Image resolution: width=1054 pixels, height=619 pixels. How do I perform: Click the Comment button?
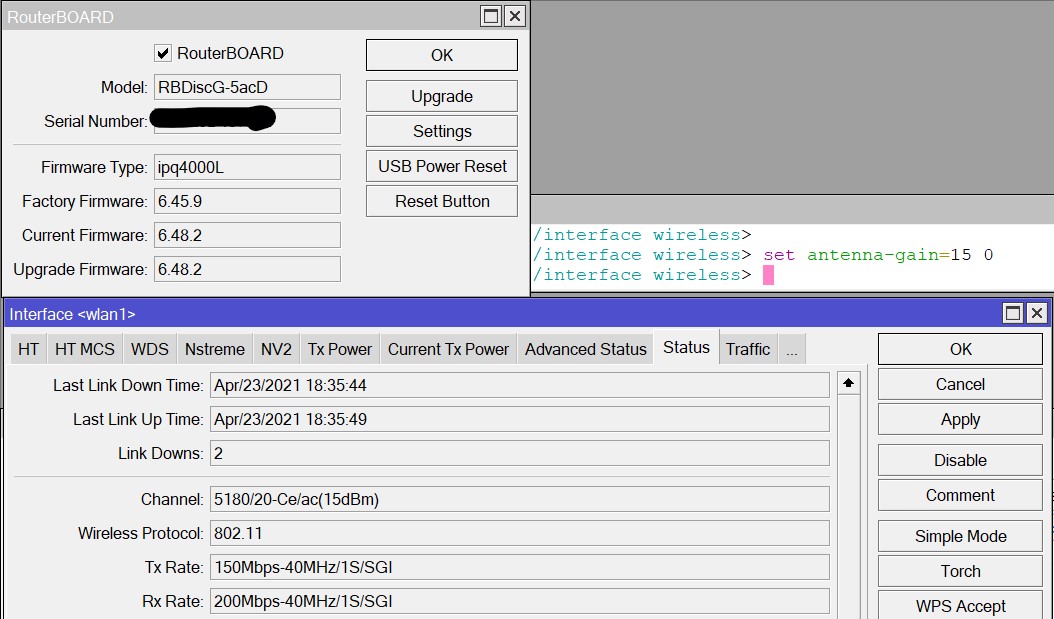(x=961, y=495)
